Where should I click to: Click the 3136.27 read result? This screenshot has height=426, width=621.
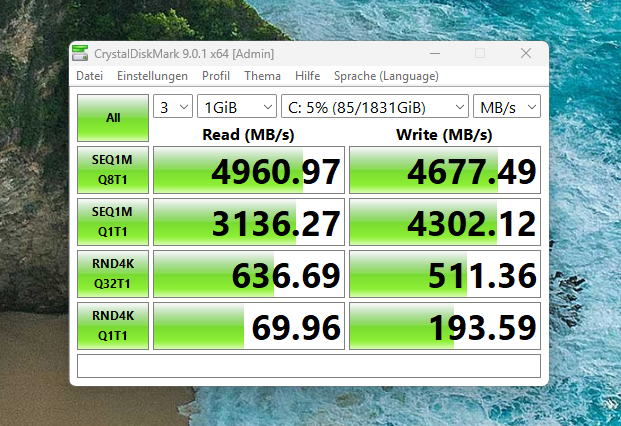[249, 222]
